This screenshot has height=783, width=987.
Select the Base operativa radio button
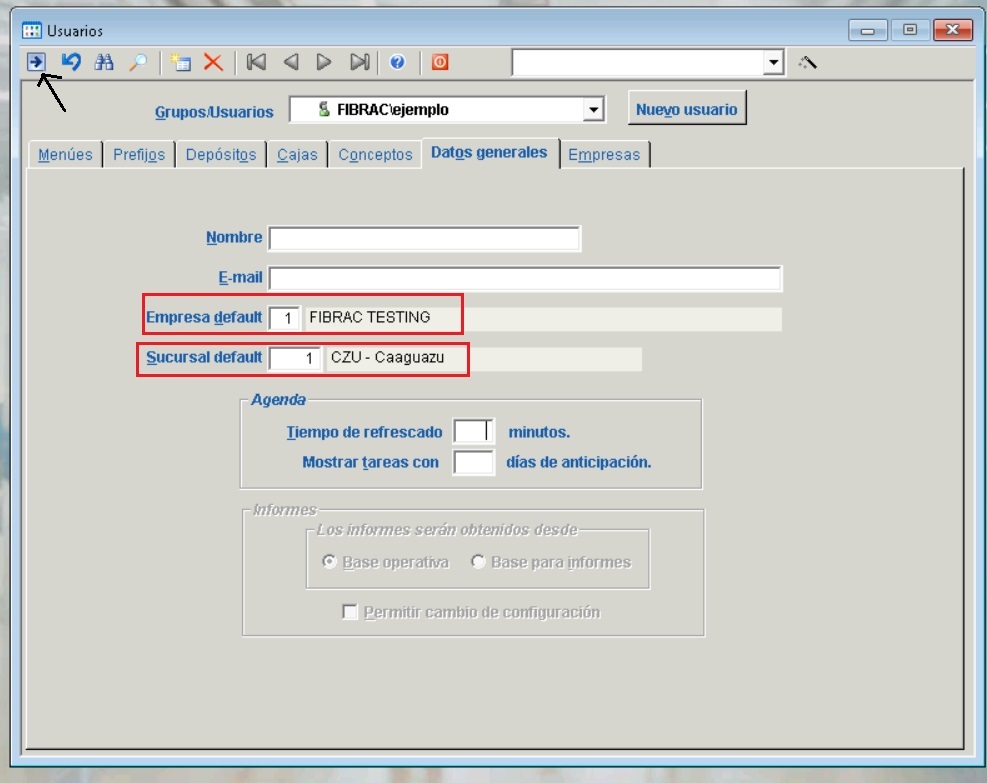[x=329, y=562]
